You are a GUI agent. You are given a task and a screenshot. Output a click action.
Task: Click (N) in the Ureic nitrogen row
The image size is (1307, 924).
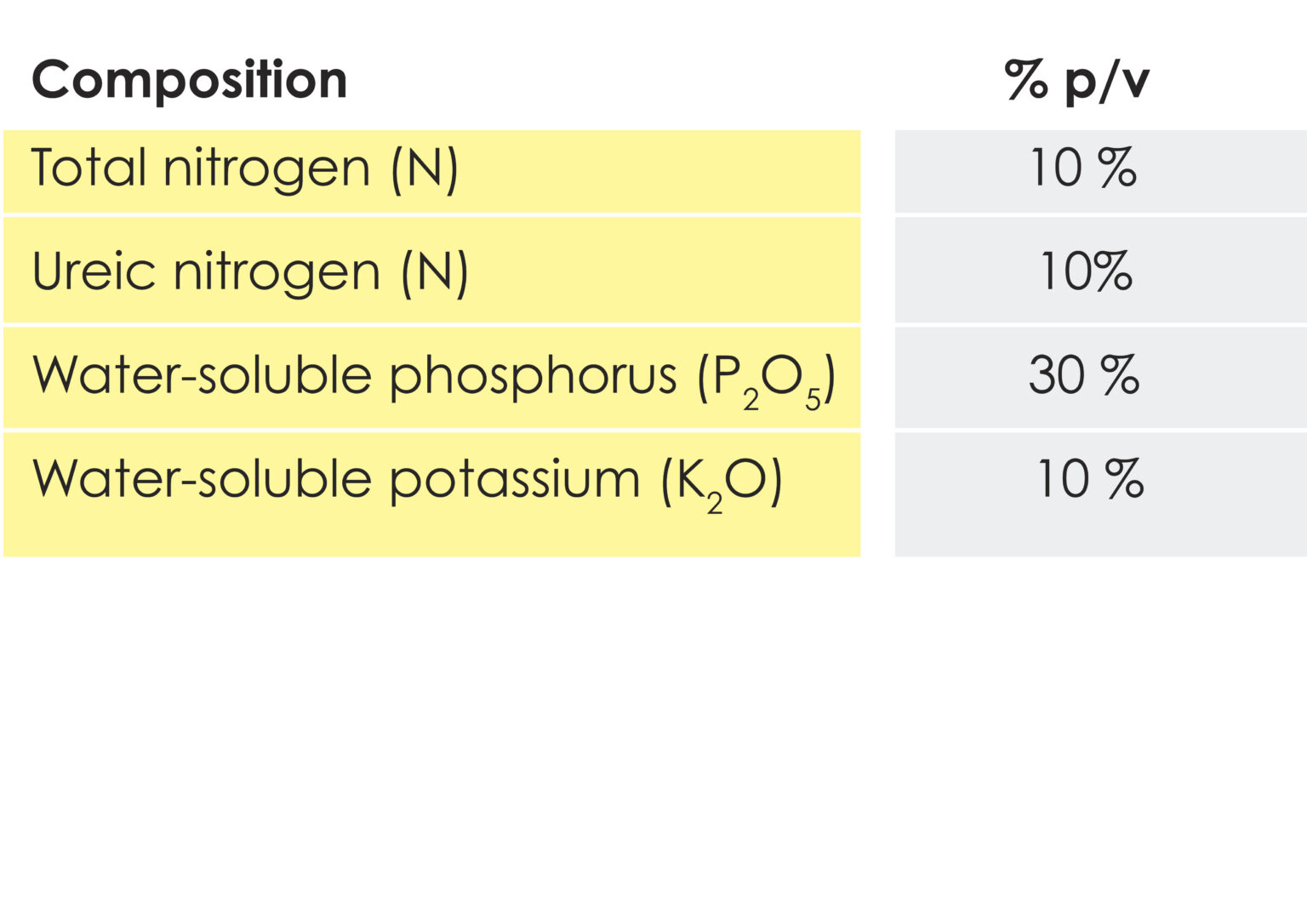click(435, 273)
